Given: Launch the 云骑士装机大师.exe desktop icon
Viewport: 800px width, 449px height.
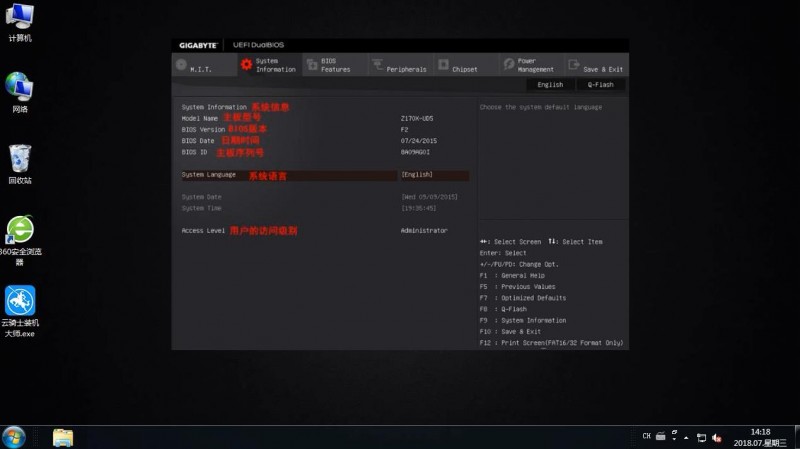Looking at the screenshot, I should [x=20, y=311].
